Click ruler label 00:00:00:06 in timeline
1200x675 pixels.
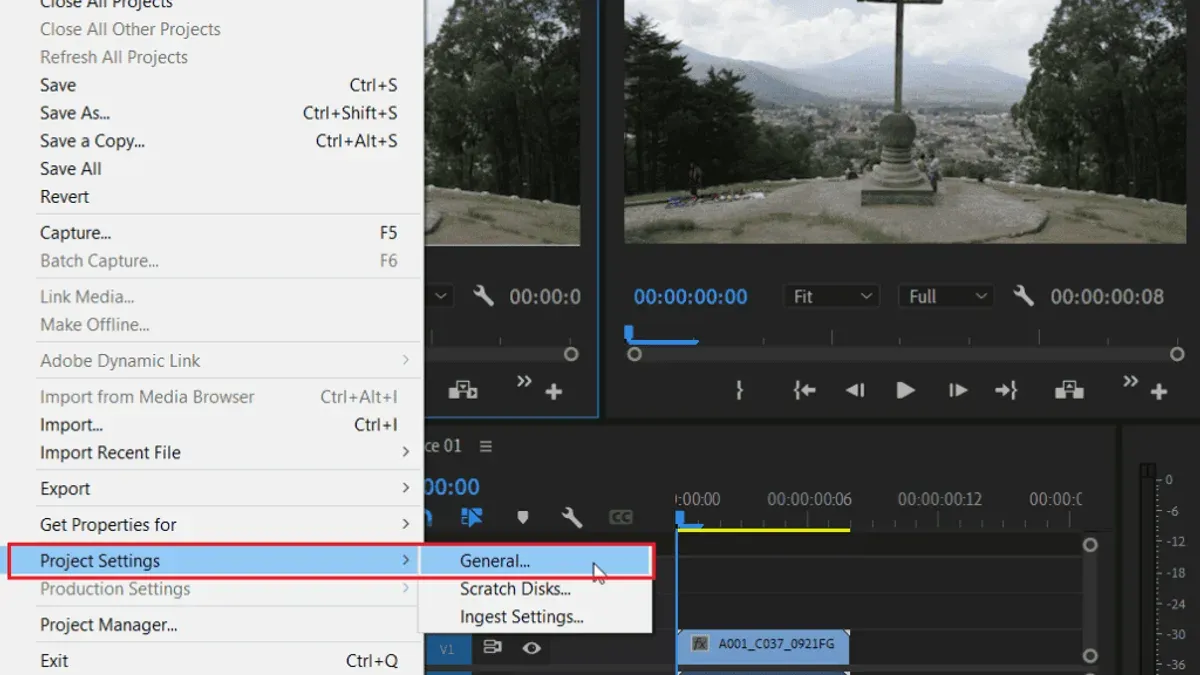[809, 499]
